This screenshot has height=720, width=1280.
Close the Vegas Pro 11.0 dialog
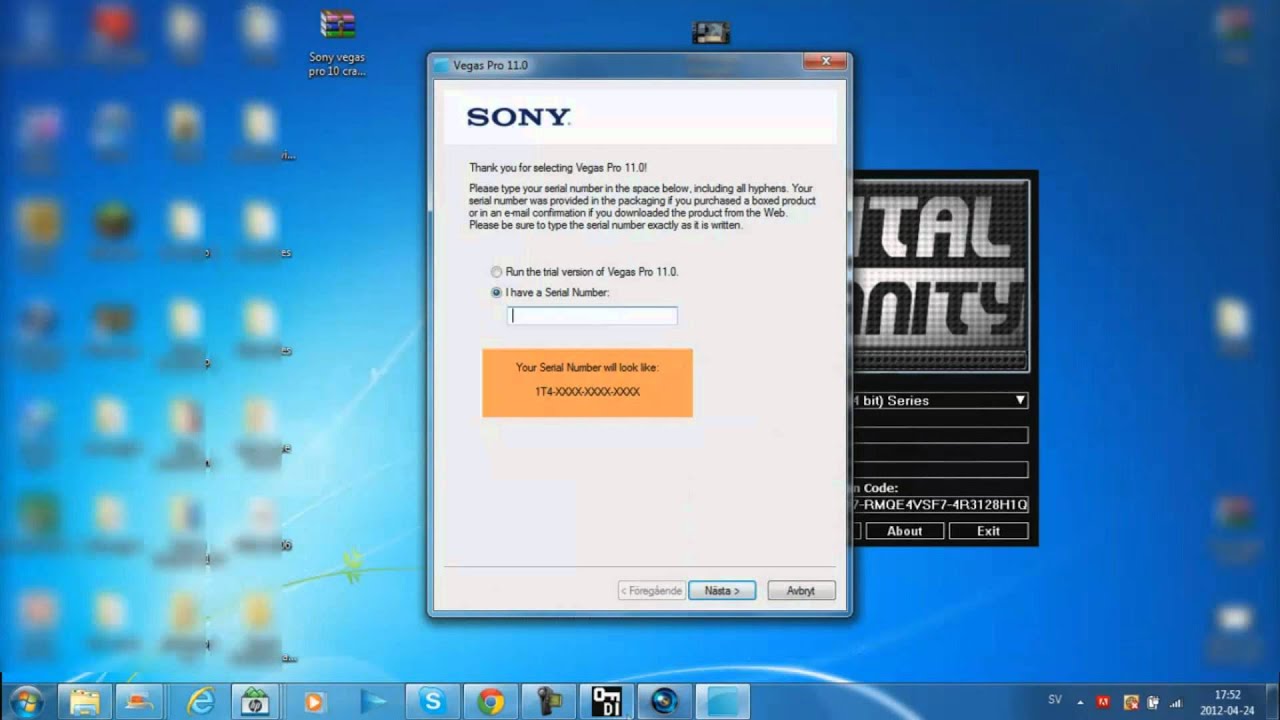click(x=826, y=62)
